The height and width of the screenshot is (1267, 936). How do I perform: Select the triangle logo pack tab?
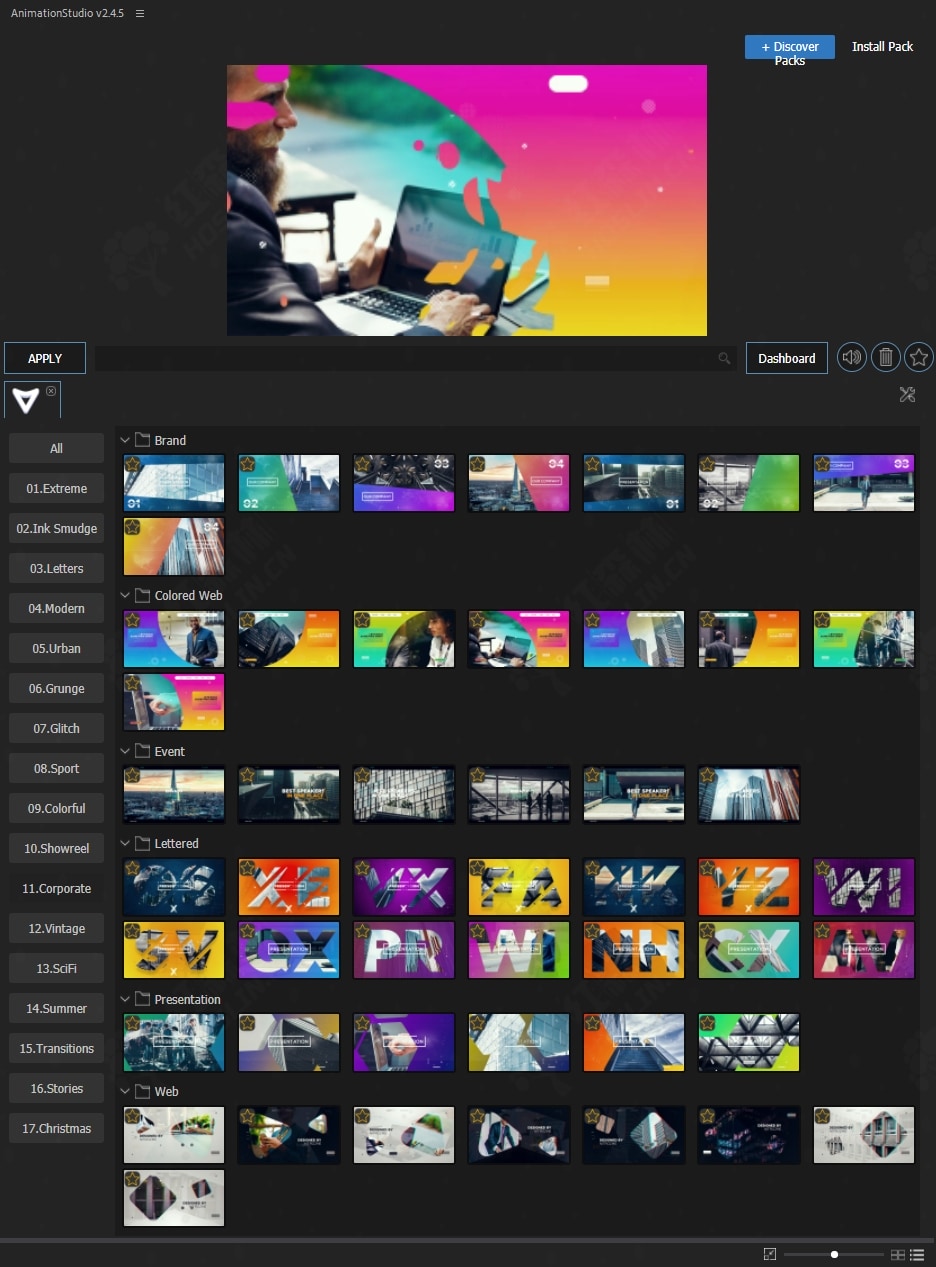(x=25, y=400)
